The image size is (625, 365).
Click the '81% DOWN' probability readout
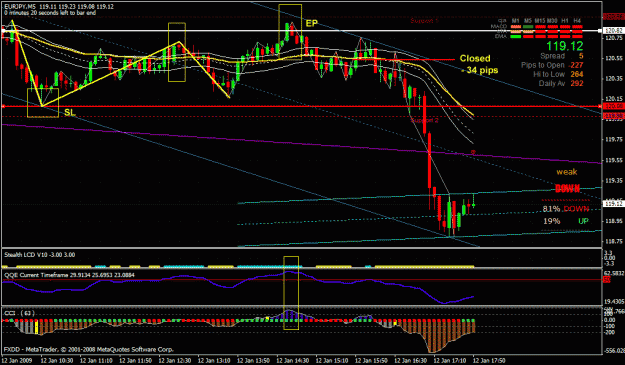pos(566,209)
